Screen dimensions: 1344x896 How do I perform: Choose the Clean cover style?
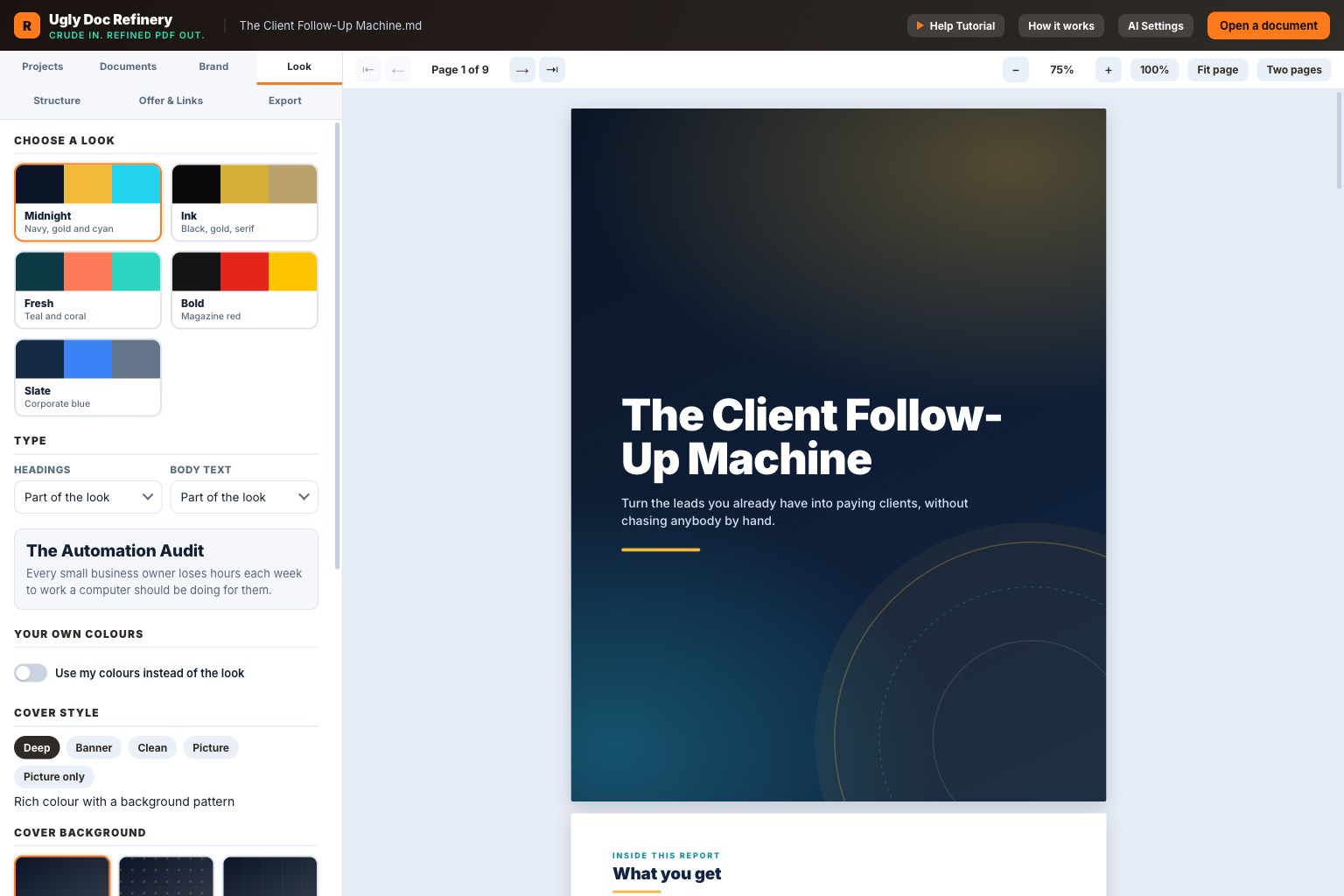coord(152,747)
